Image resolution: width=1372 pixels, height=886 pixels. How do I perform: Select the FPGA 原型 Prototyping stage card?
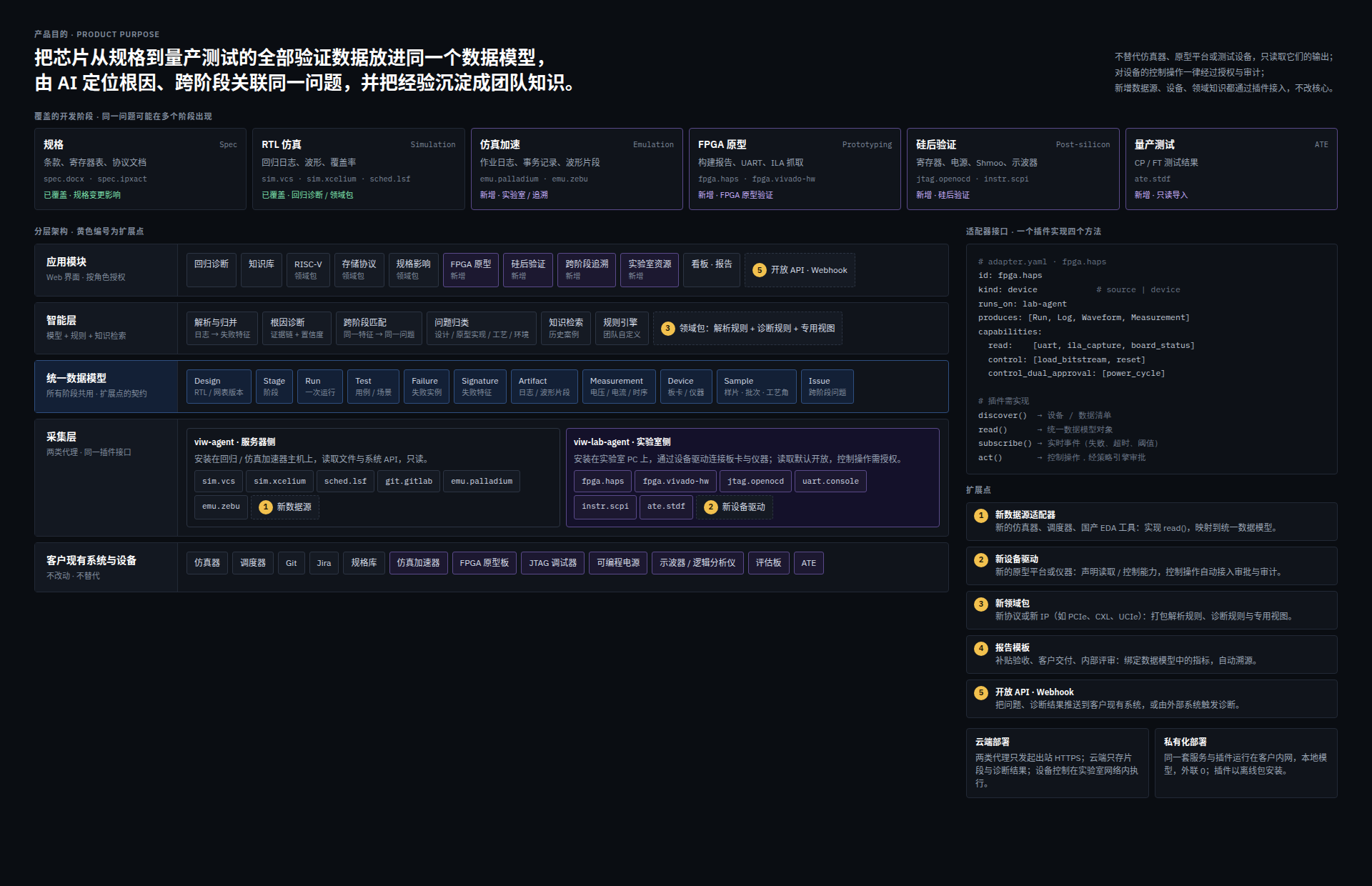pos(795,169)
